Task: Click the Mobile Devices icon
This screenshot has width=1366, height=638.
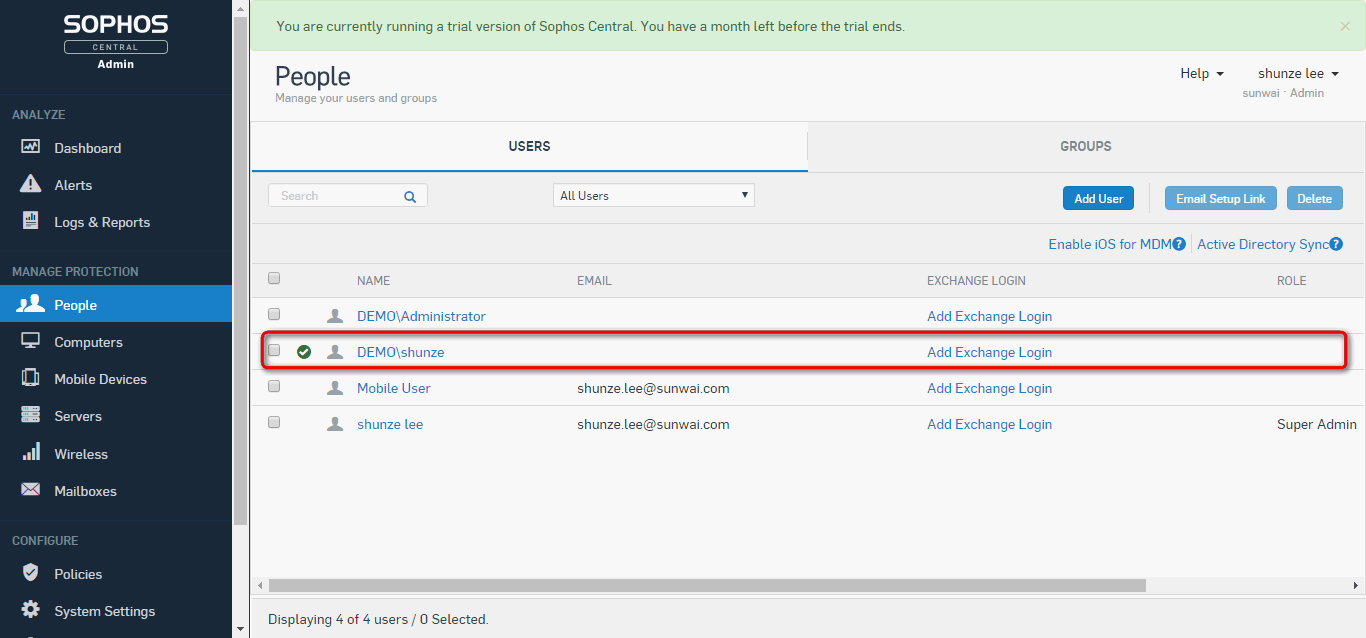Action: click(31, 378)
